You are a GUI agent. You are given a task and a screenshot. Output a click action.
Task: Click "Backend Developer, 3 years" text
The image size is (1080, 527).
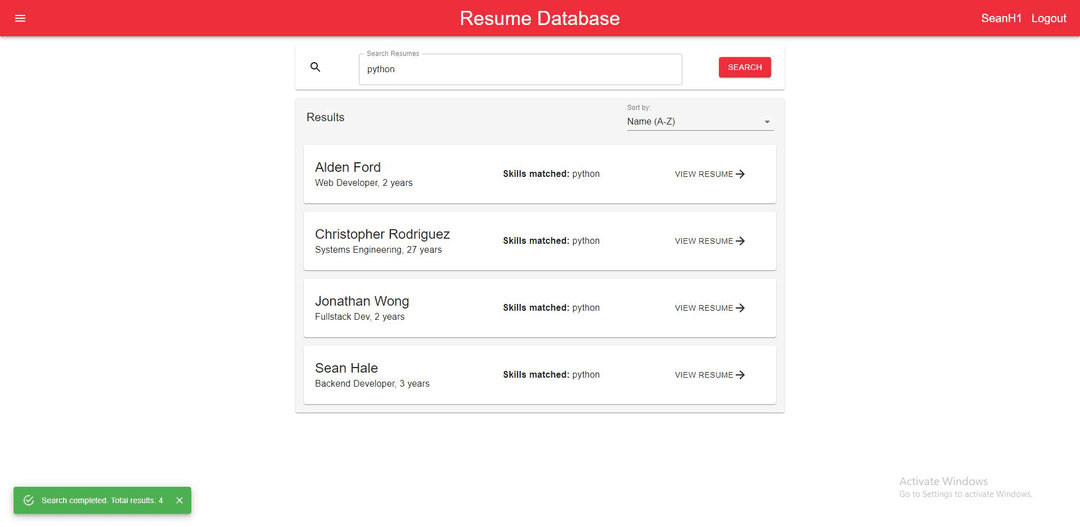[372, 384]
